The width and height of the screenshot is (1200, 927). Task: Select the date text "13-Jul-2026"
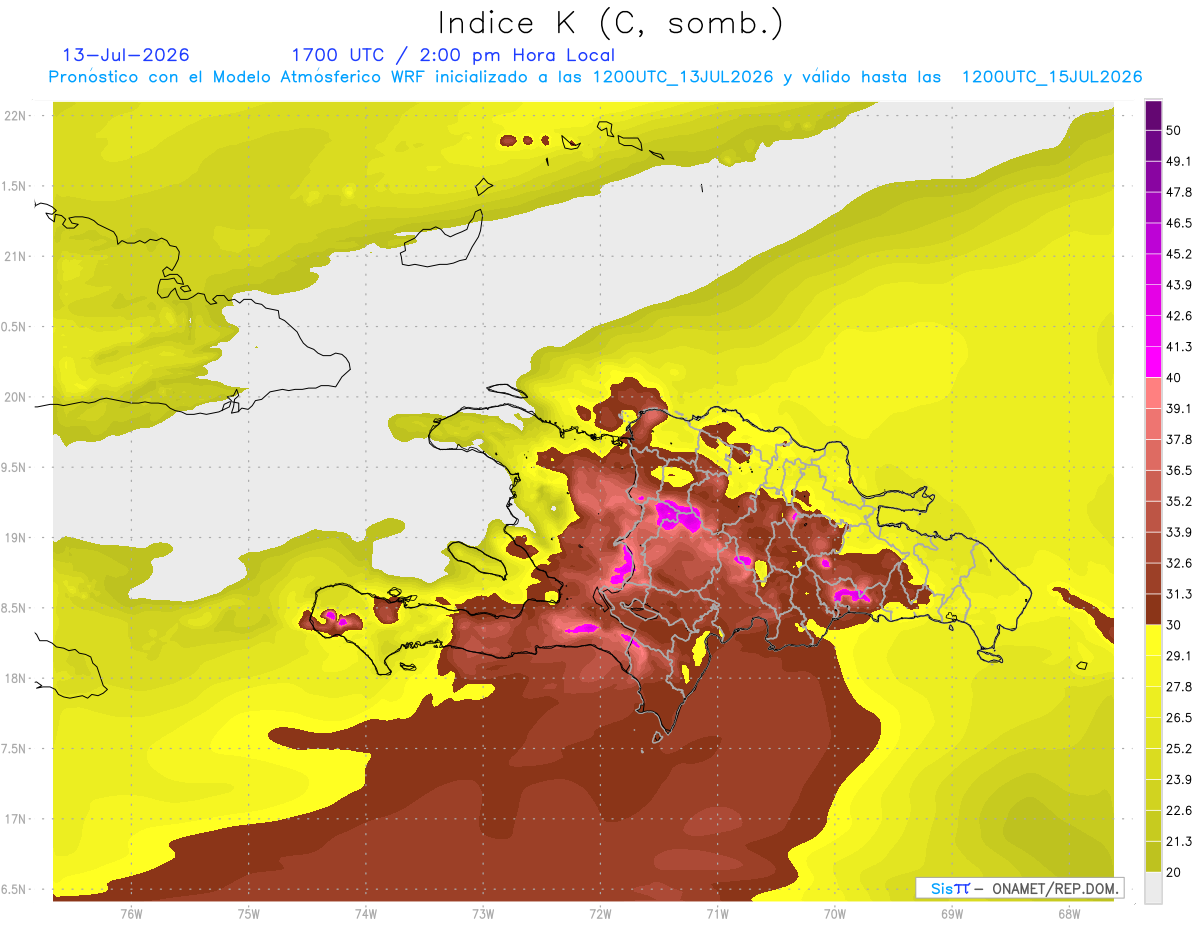pos(126,55)
